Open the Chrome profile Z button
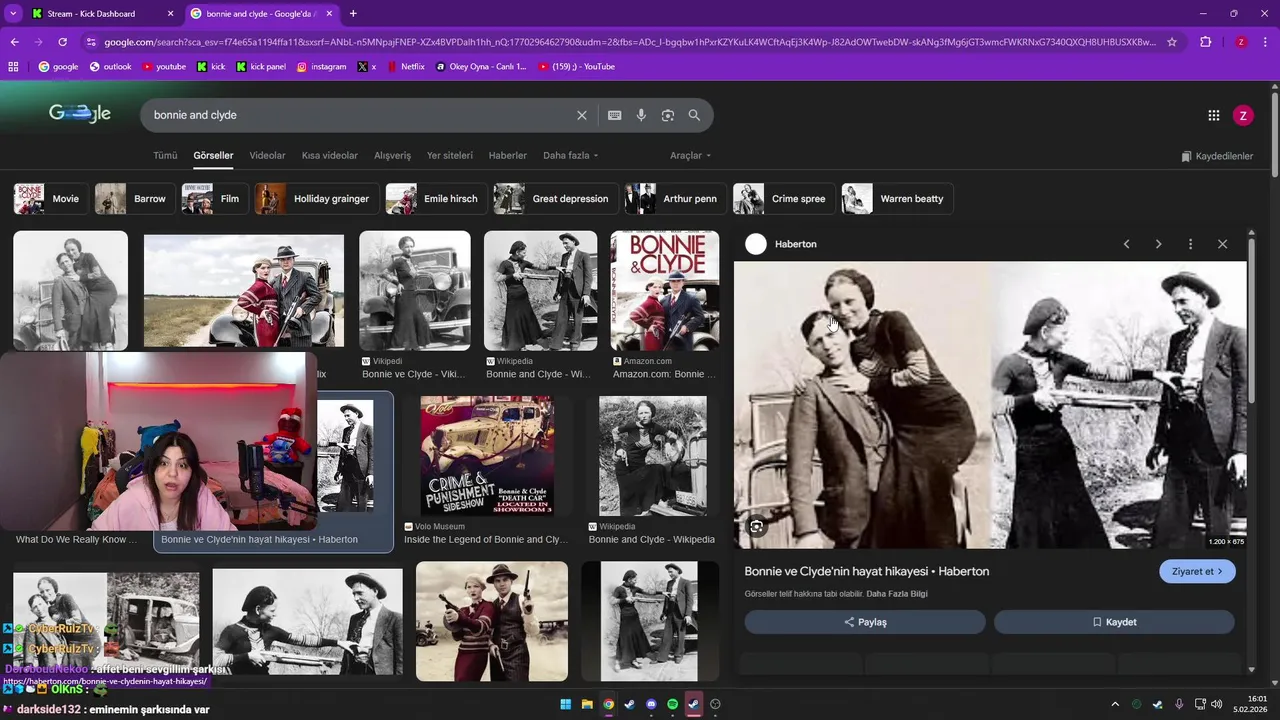 (1241, 42)
